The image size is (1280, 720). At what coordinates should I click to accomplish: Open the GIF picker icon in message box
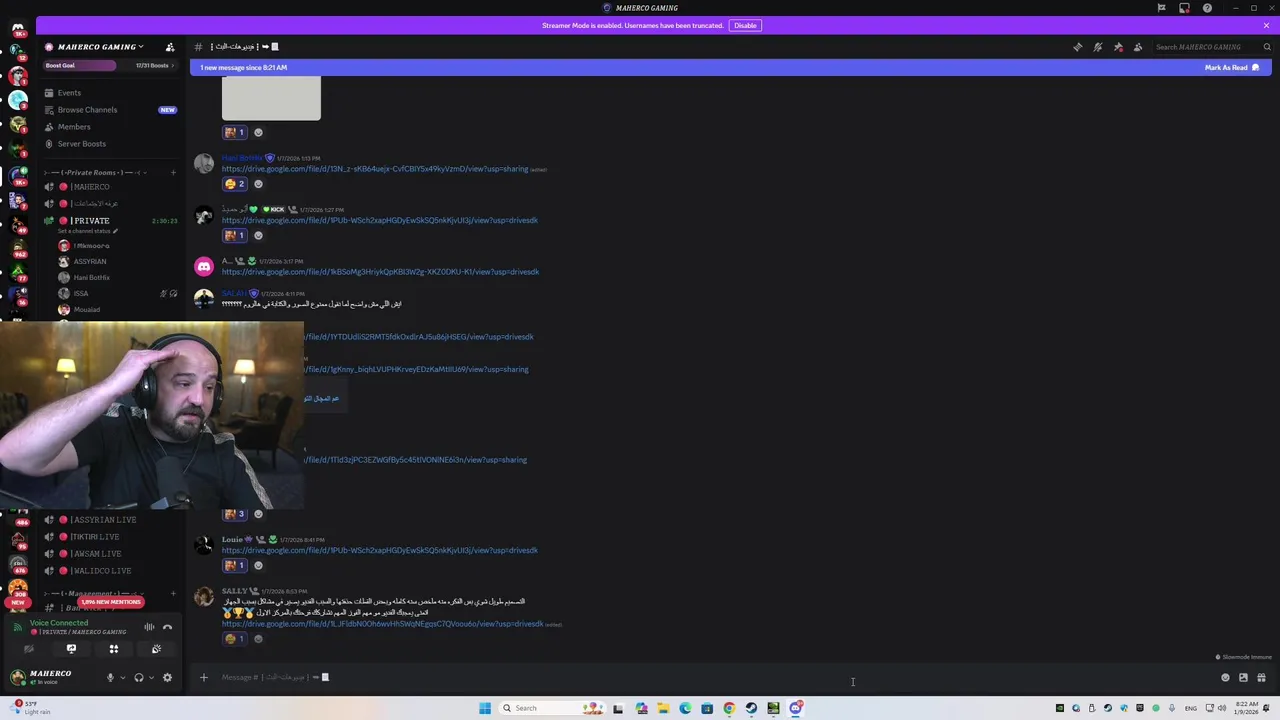[1243, 677]
